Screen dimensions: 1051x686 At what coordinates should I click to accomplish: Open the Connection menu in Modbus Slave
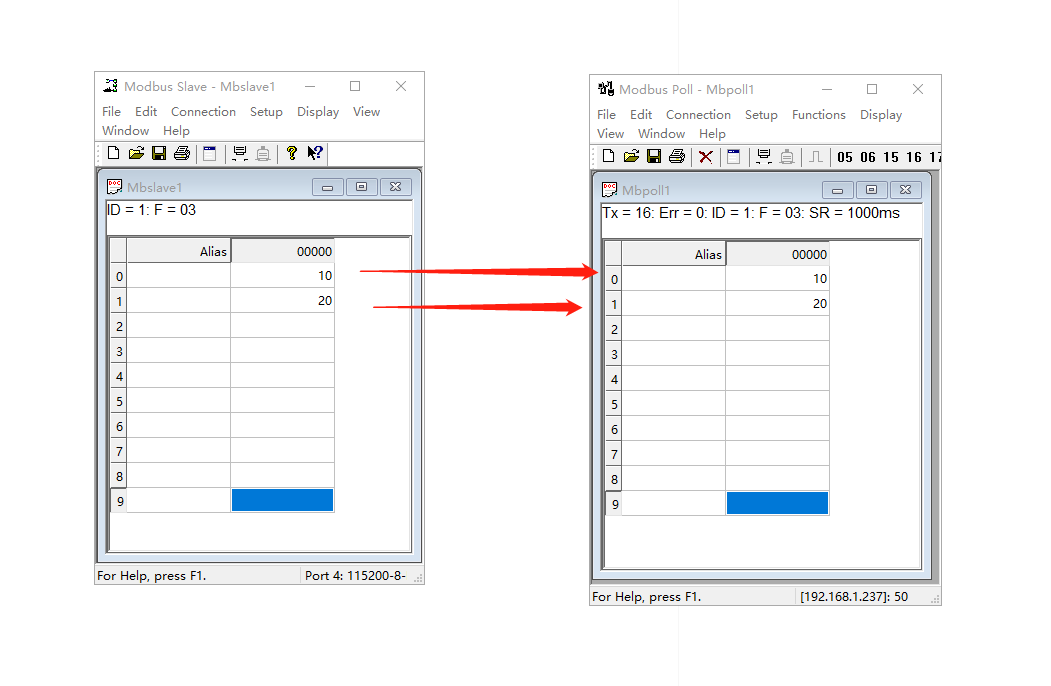tap(203, 112)
